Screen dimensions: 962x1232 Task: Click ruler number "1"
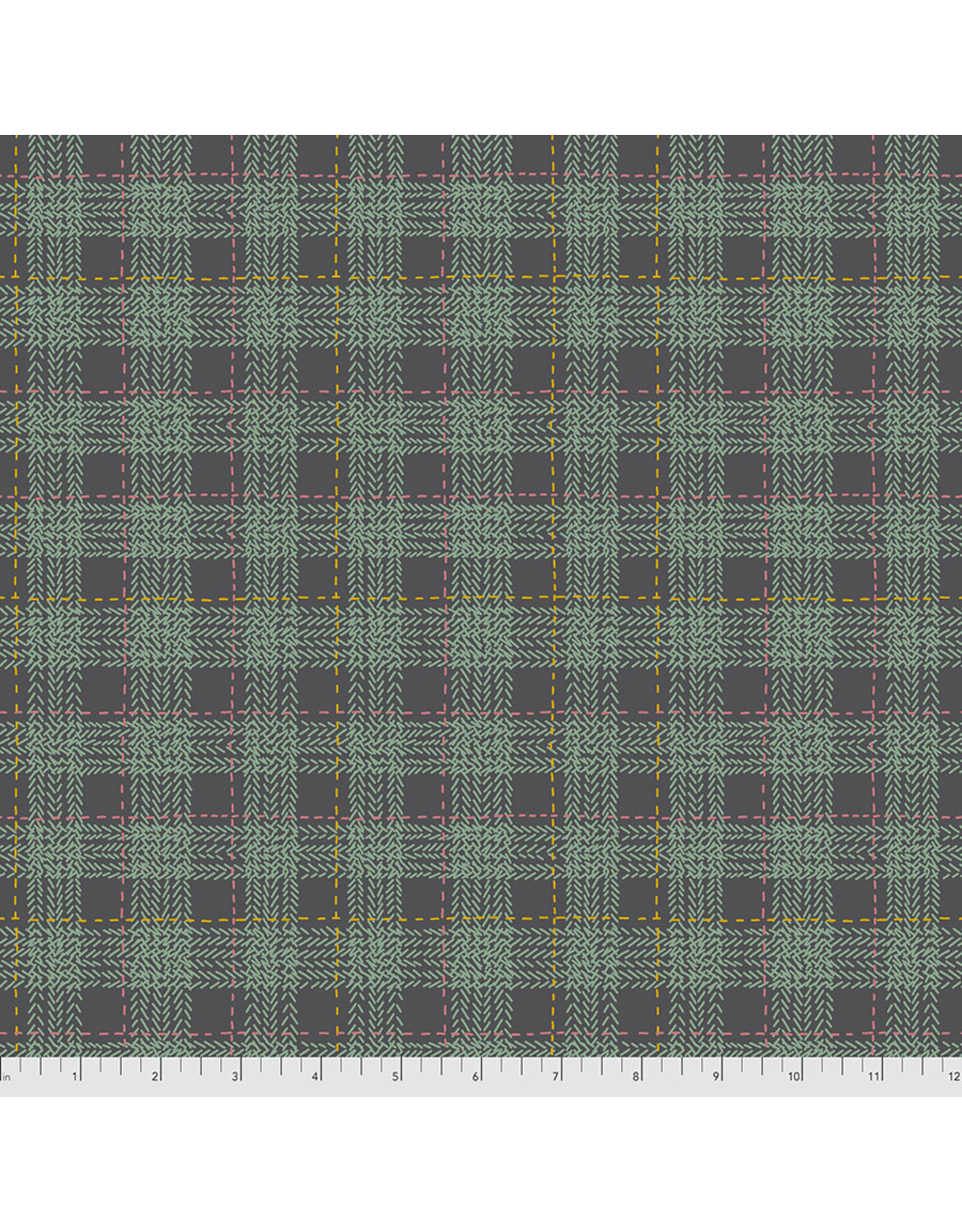tap(75, 1077)
